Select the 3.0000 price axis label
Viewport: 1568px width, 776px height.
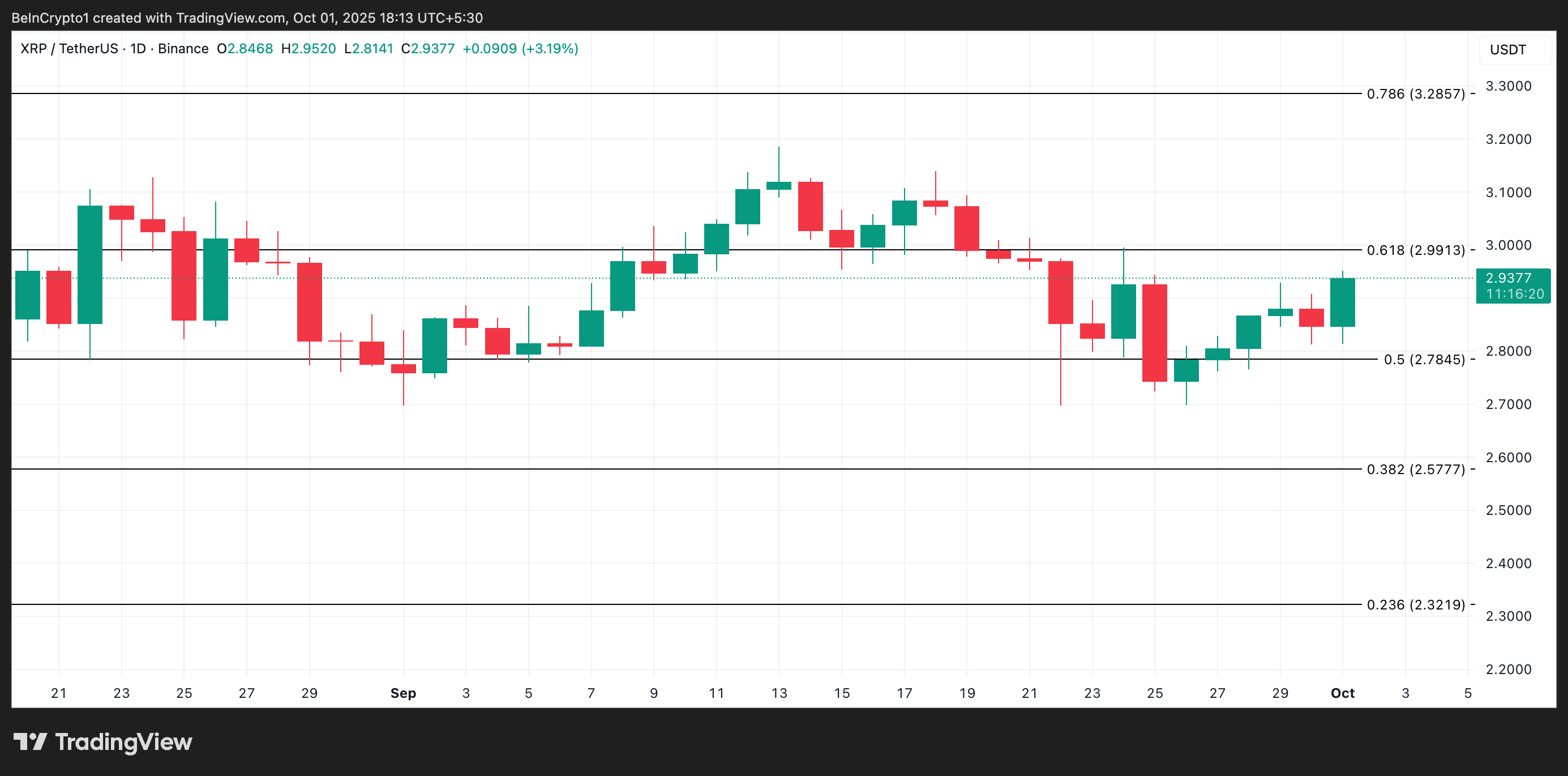tap(1510, 245)
